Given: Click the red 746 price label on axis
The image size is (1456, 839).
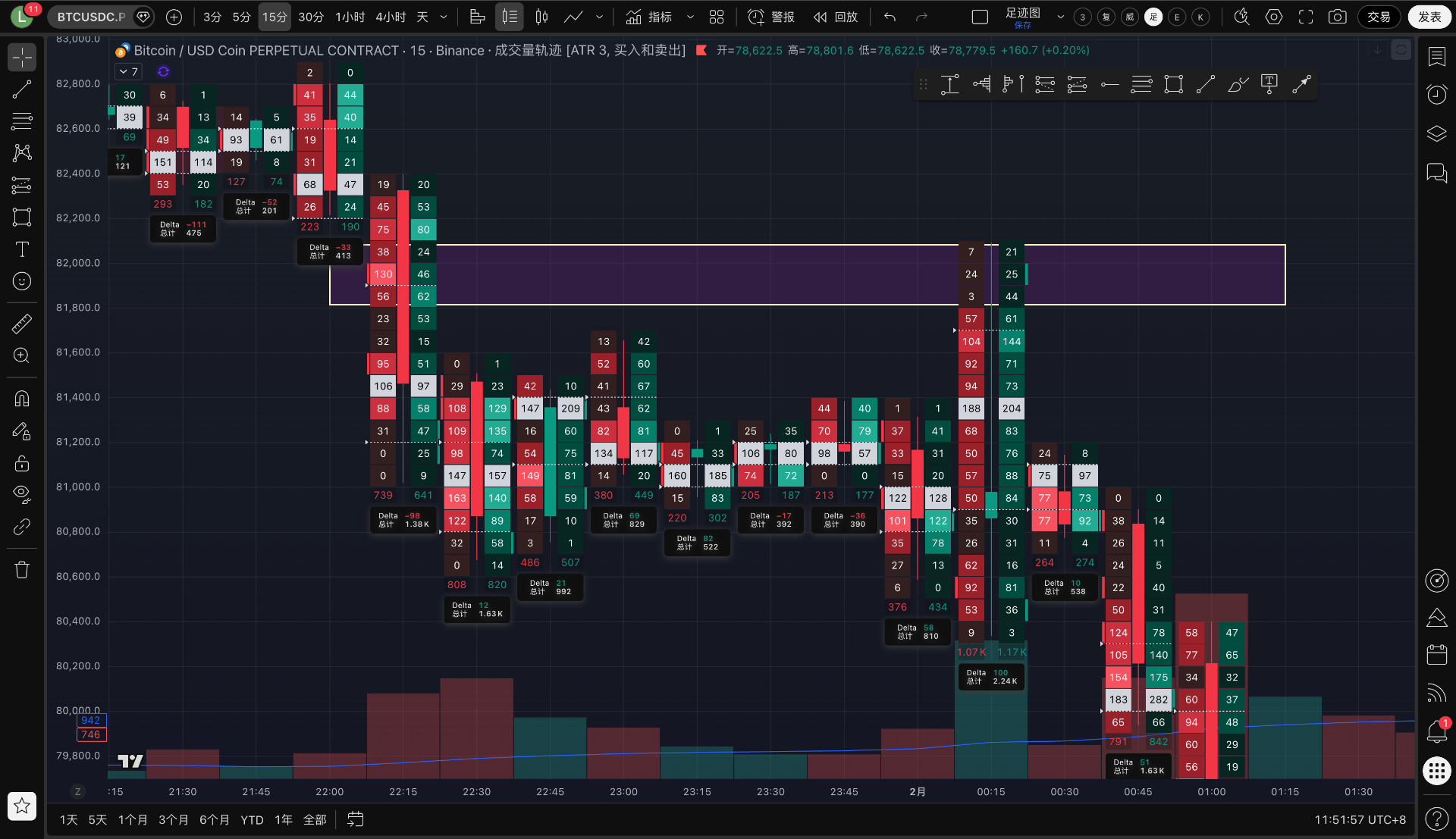Looking at the screenshot, I should click(x=91, y=734).
